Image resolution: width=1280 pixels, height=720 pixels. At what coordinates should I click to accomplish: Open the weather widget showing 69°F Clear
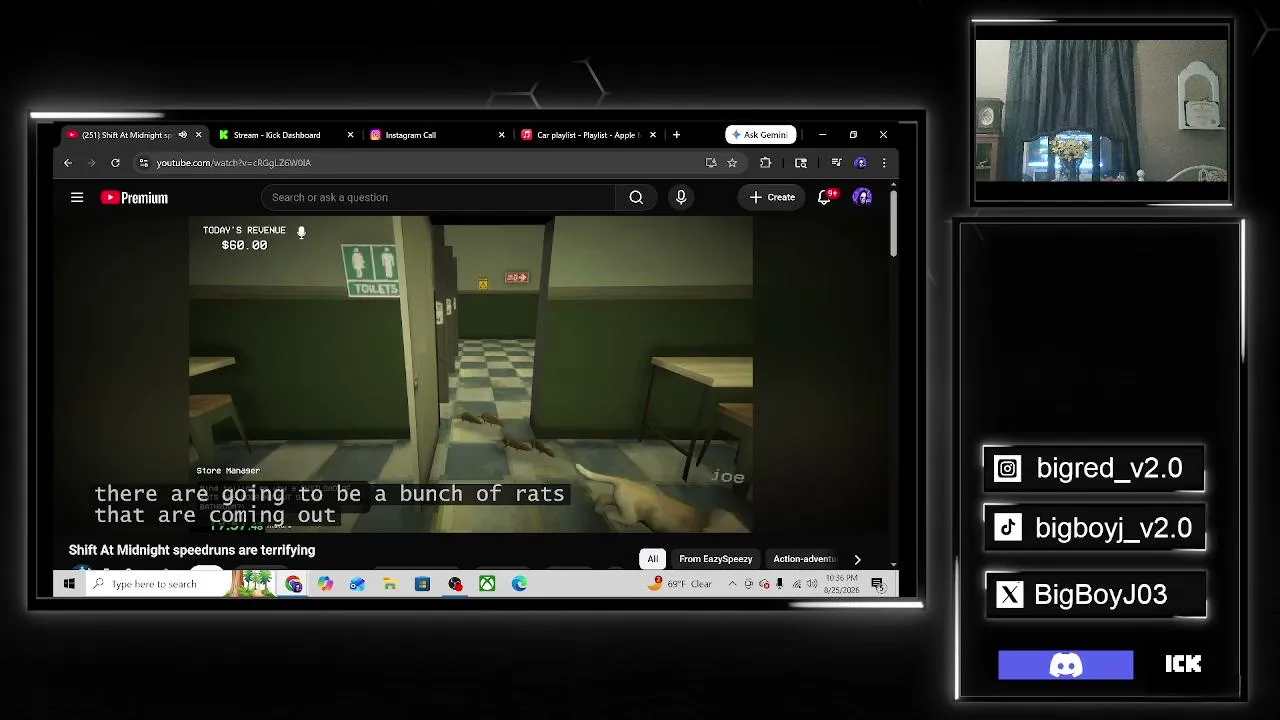pyautogui.click(x=680, y=584)
